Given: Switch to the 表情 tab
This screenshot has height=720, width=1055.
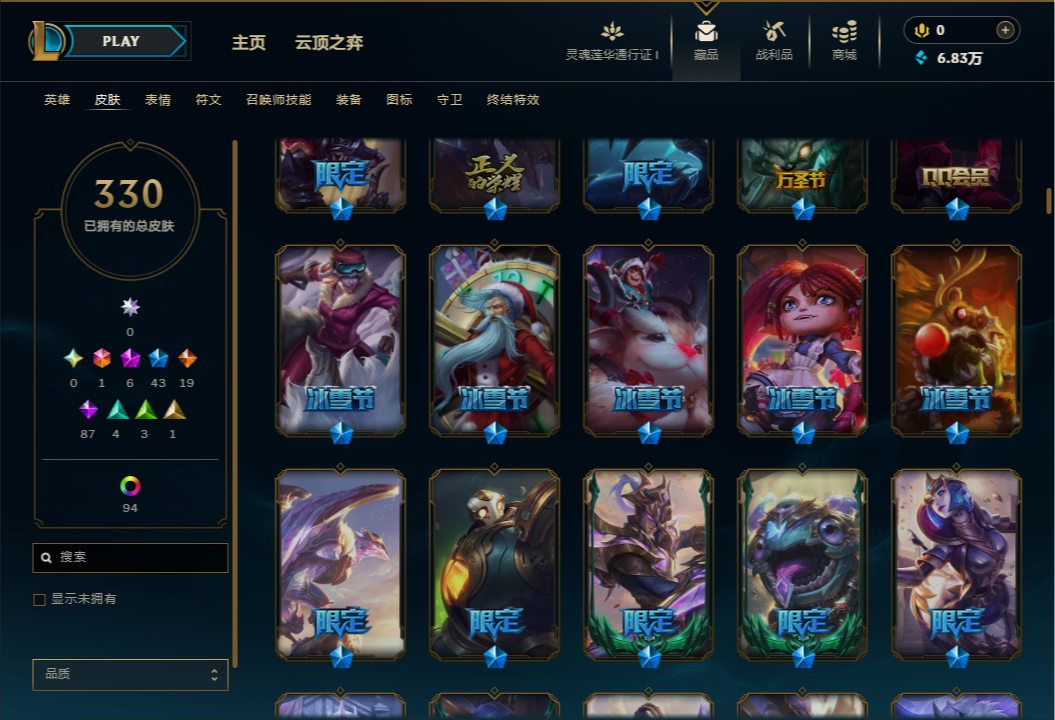Looking at the screenshot, I should point(158,100).
